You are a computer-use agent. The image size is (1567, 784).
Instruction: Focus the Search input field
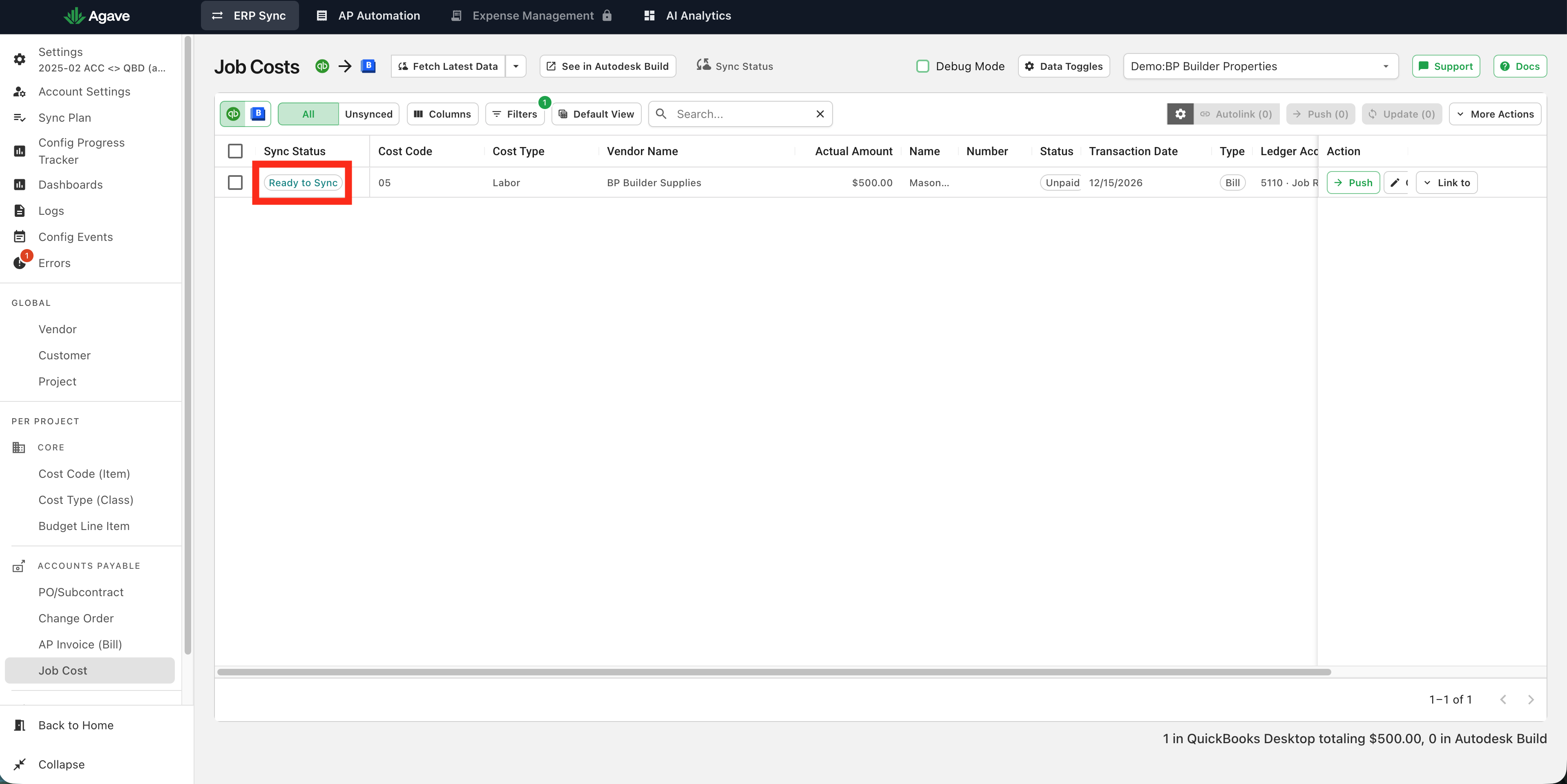pos(741,114)
